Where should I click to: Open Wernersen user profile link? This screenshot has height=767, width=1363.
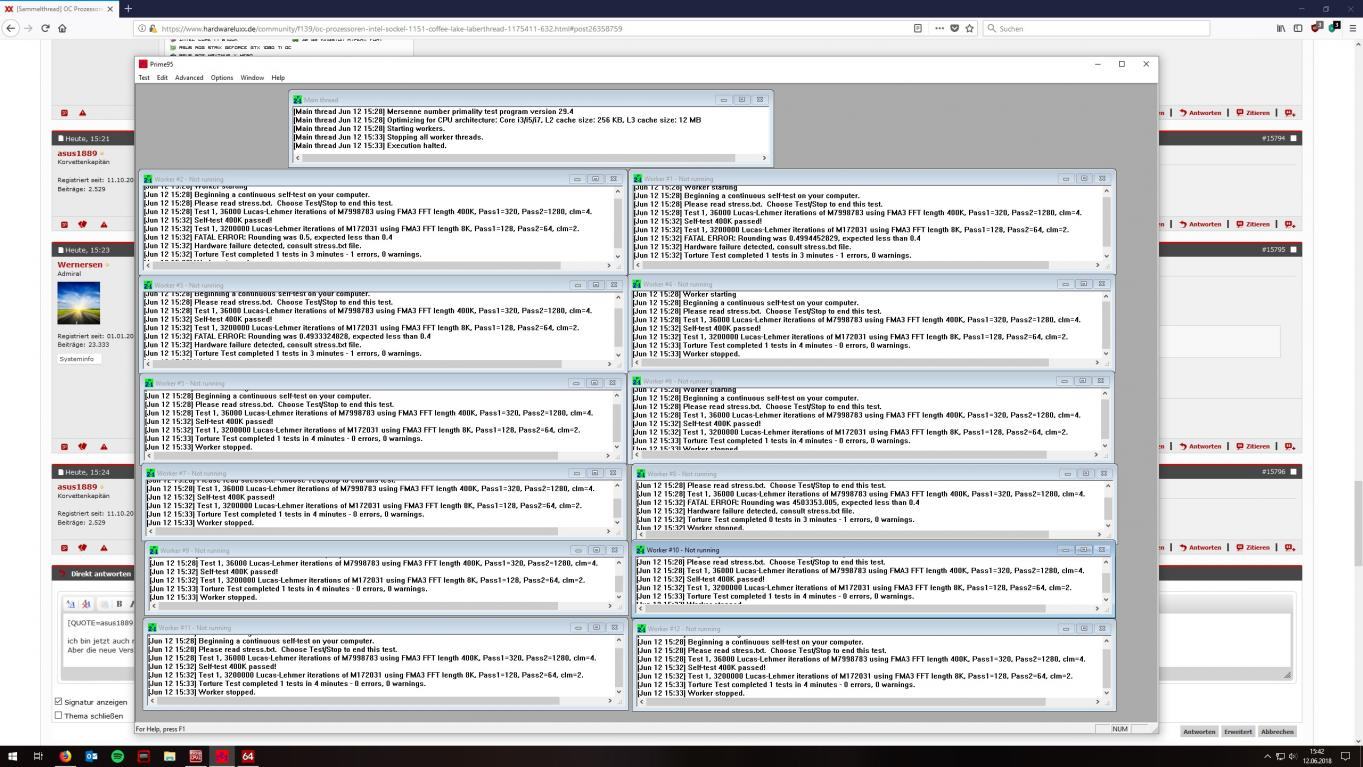point(79,265)
